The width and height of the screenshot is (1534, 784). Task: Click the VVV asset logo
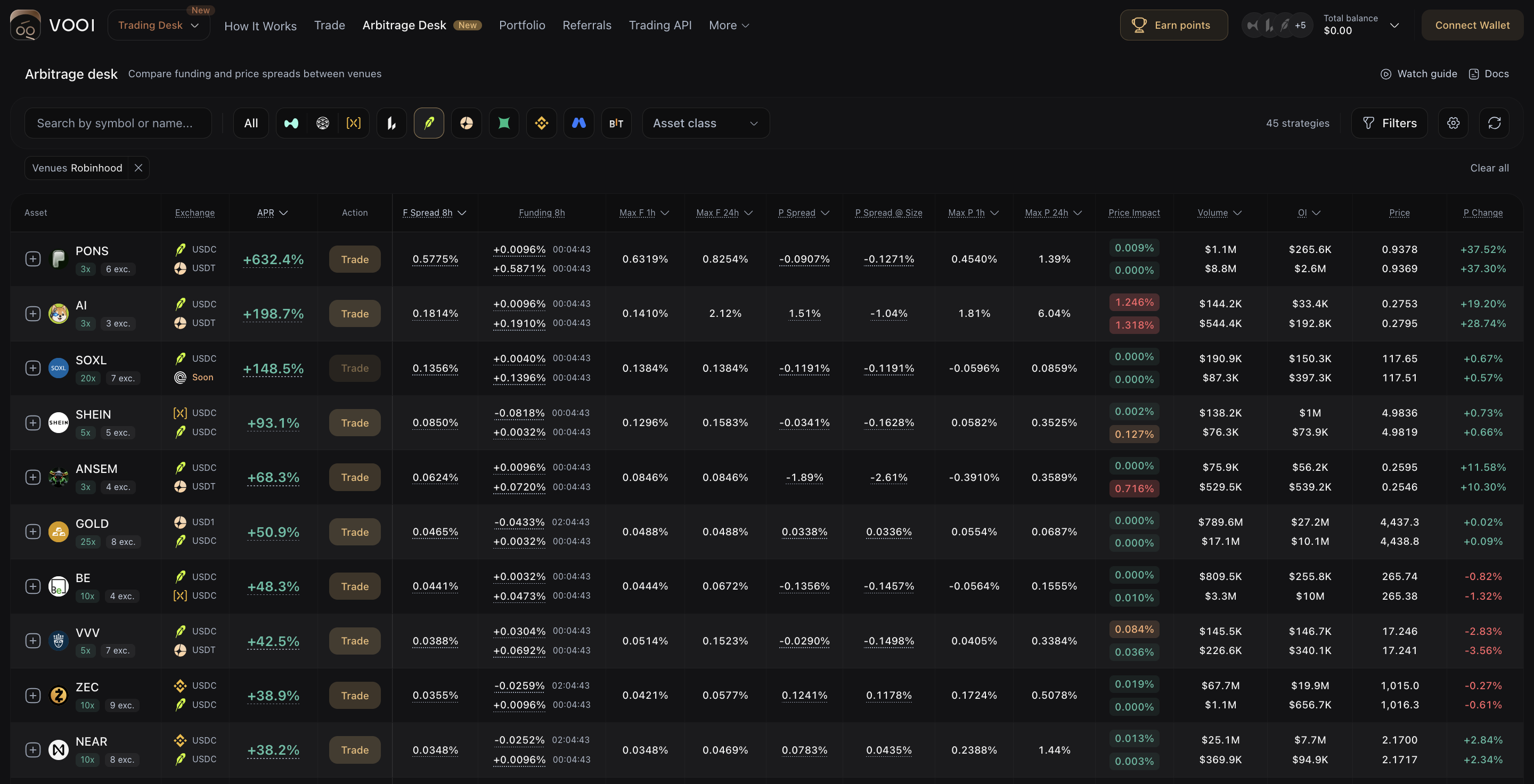pos(59,641)
